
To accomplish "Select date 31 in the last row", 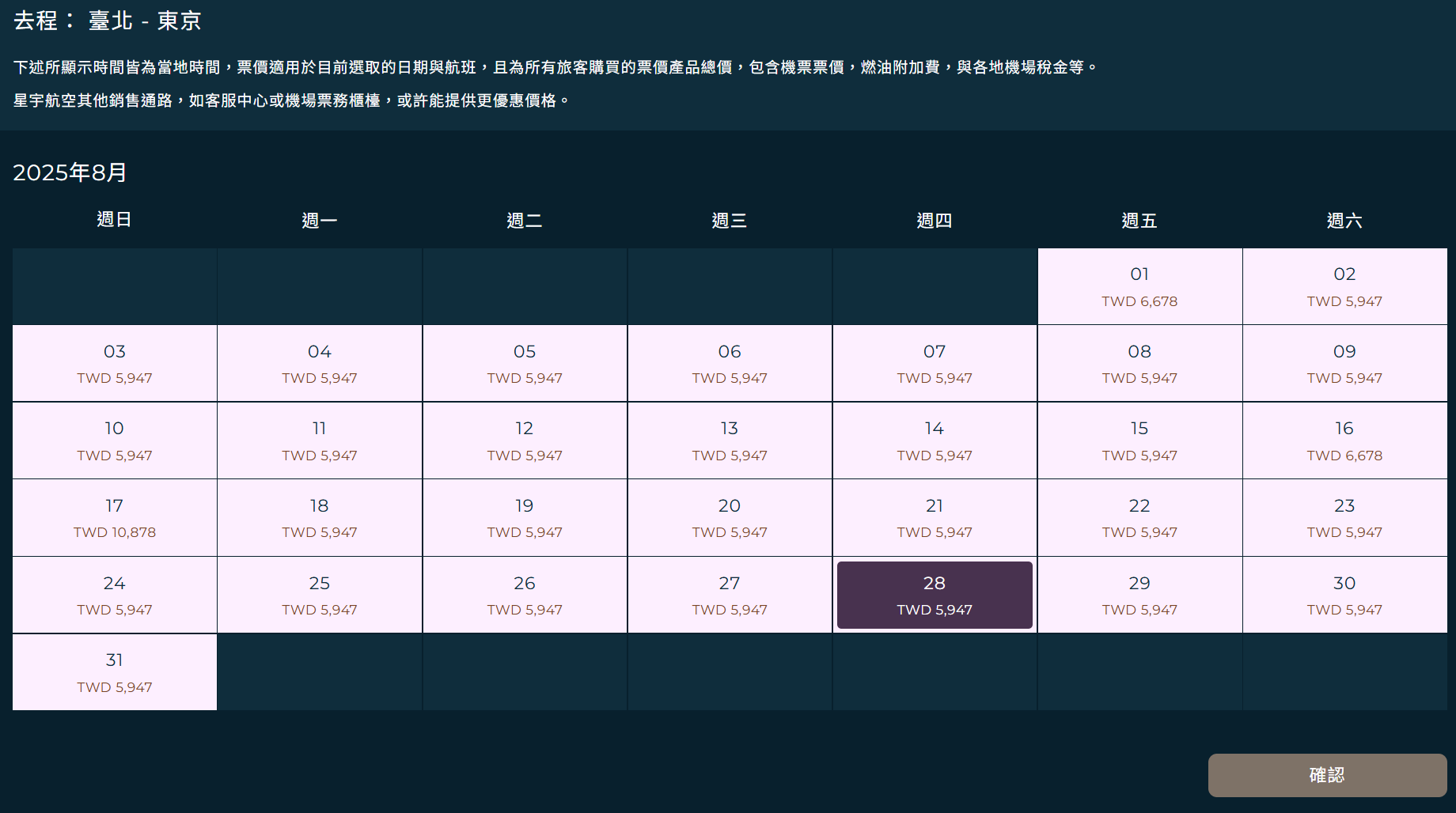I will click(x=115, y=672).
